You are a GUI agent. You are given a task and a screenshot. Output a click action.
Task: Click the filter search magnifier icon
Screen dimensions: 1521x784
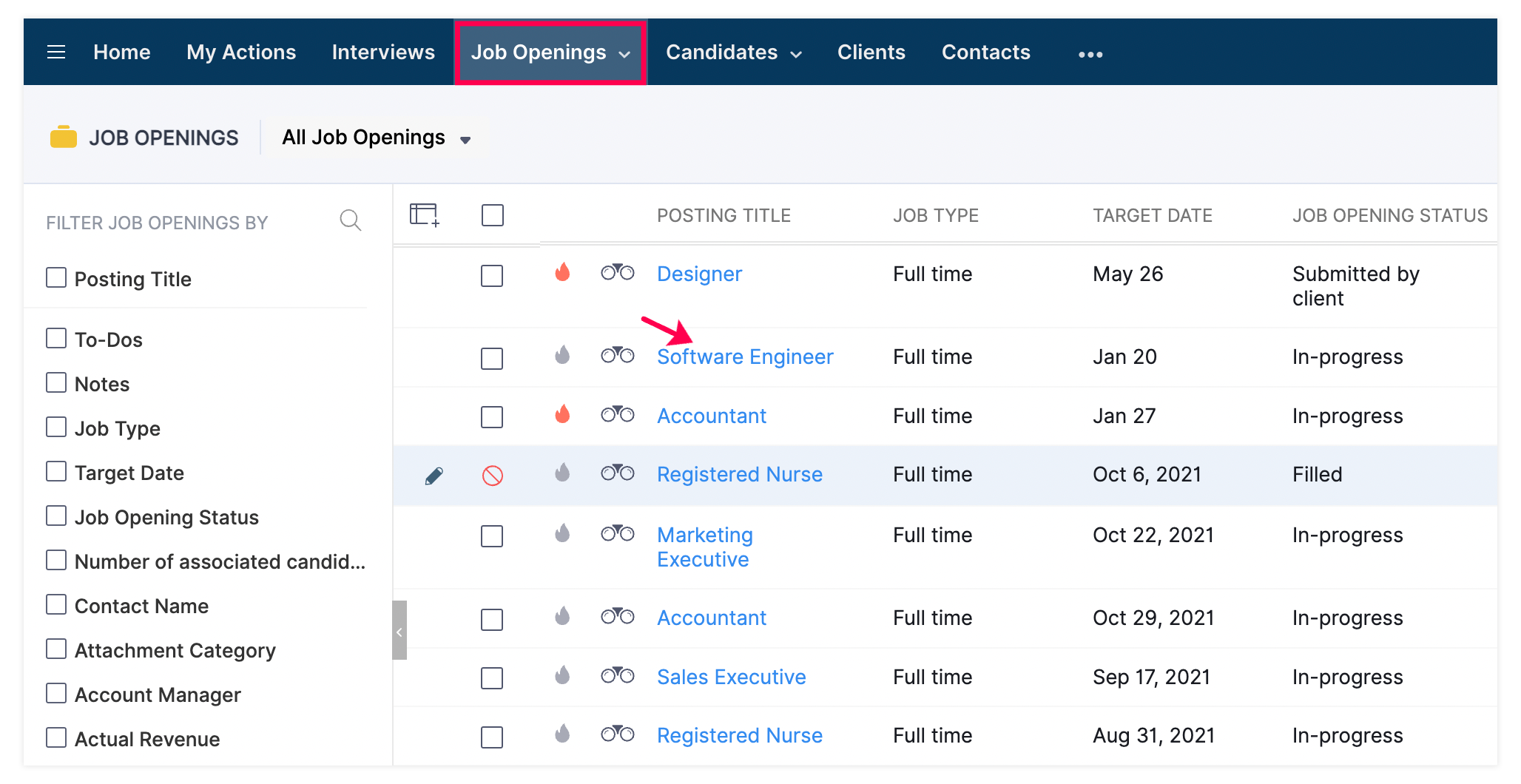[x=350, y=220]
